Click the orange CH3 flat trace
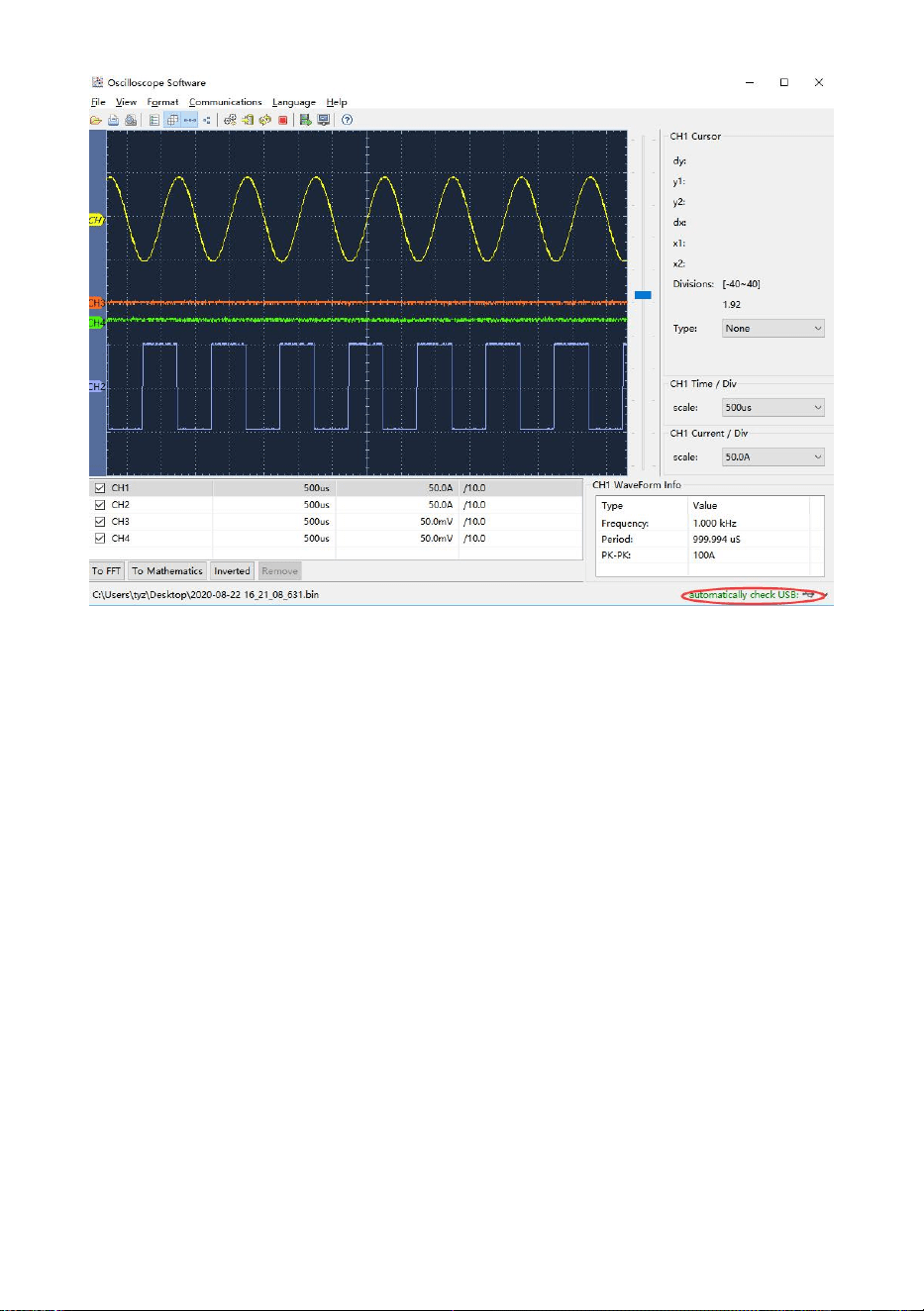Screen dimensions: 924x1311 pyautogui.click(x=366, y=302)
